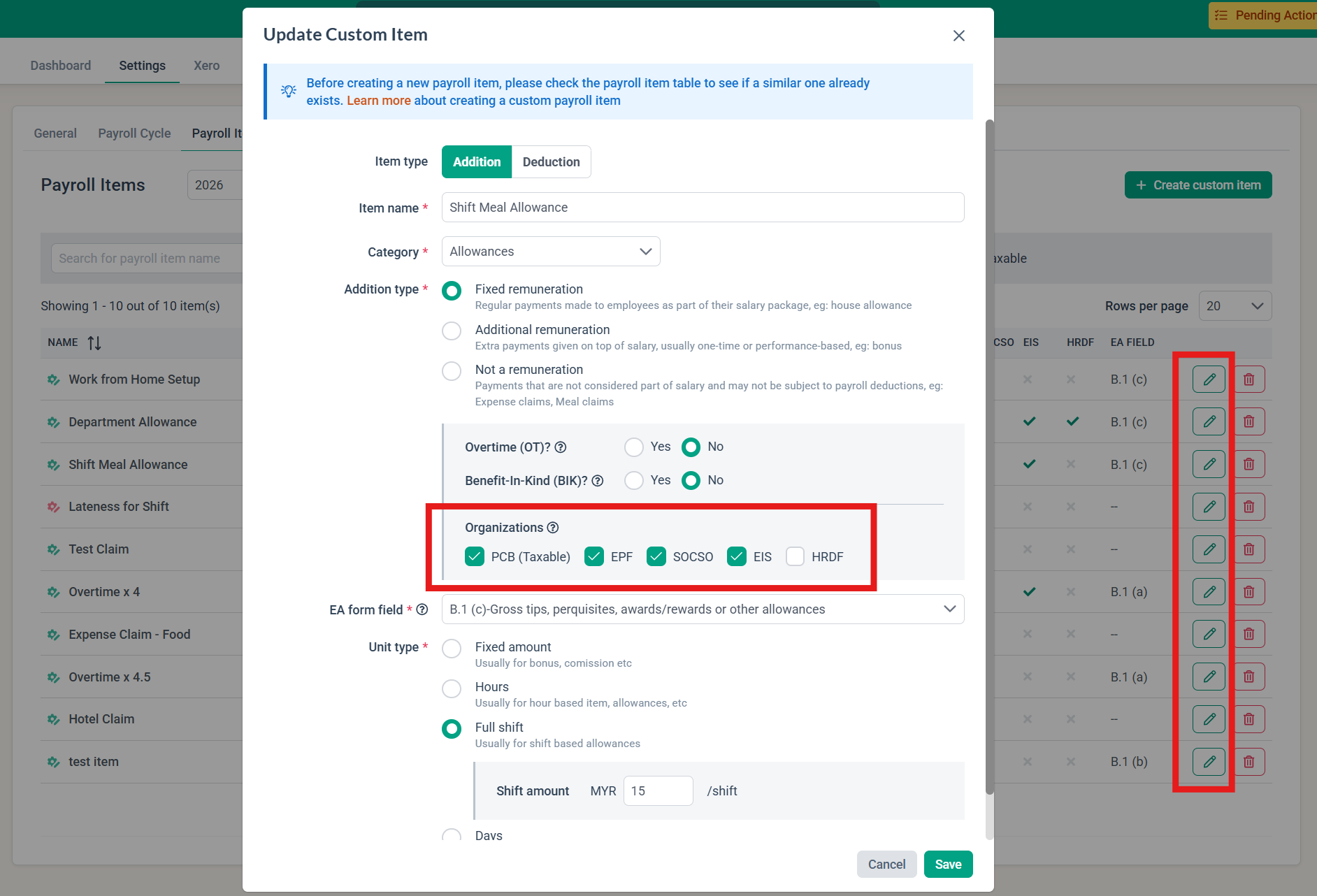This screenshot has width=1317, height=896.
Task: Delete the Overtime x 4 item
Action: [x=1248, y=592]
